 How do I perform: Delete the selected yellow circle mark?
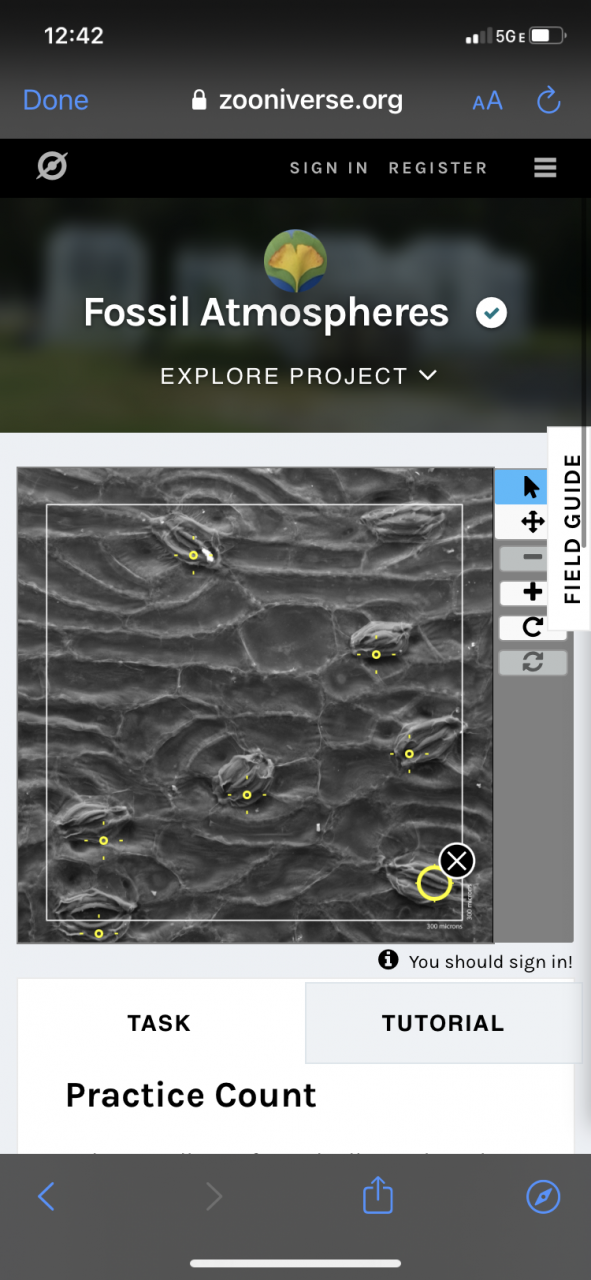click(x=457, y=860)
